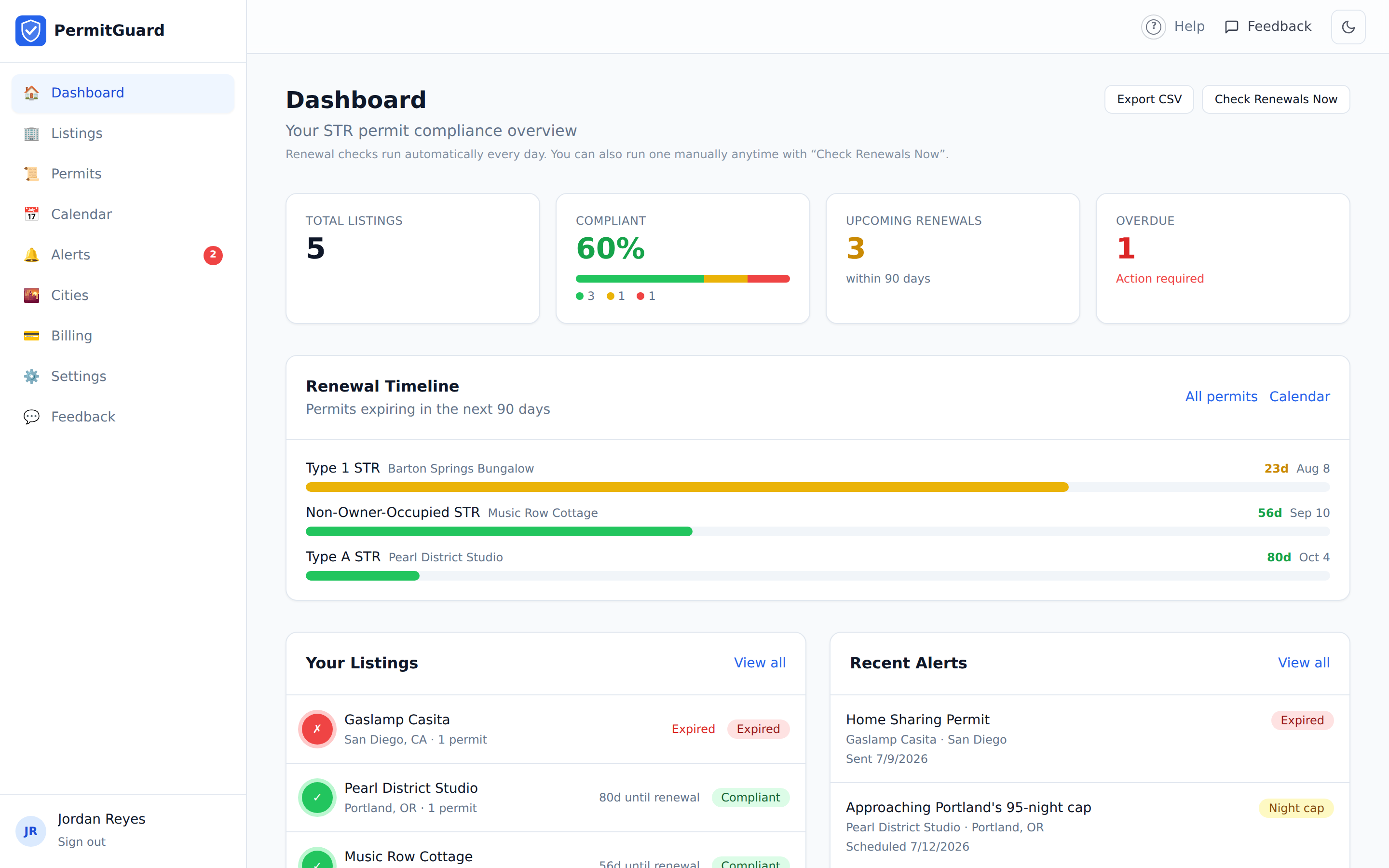Viewport: 1389px width, 868px height.
Task: Open the Settings sidebar item
Action: click(123, 376)
